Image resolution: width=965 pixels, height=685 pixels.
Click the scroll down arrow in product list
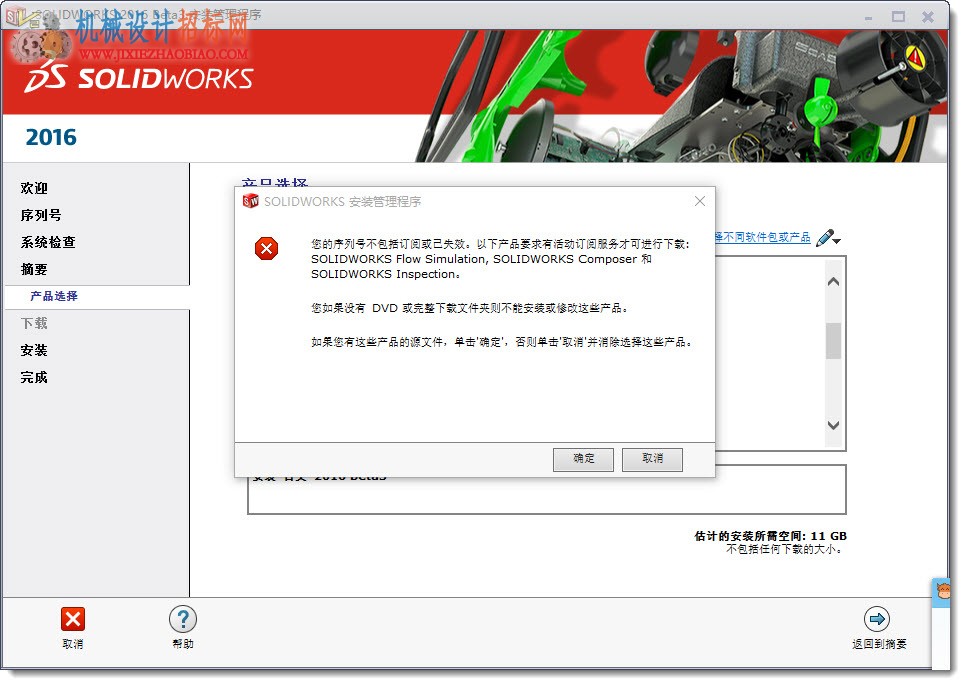point(833,425)
